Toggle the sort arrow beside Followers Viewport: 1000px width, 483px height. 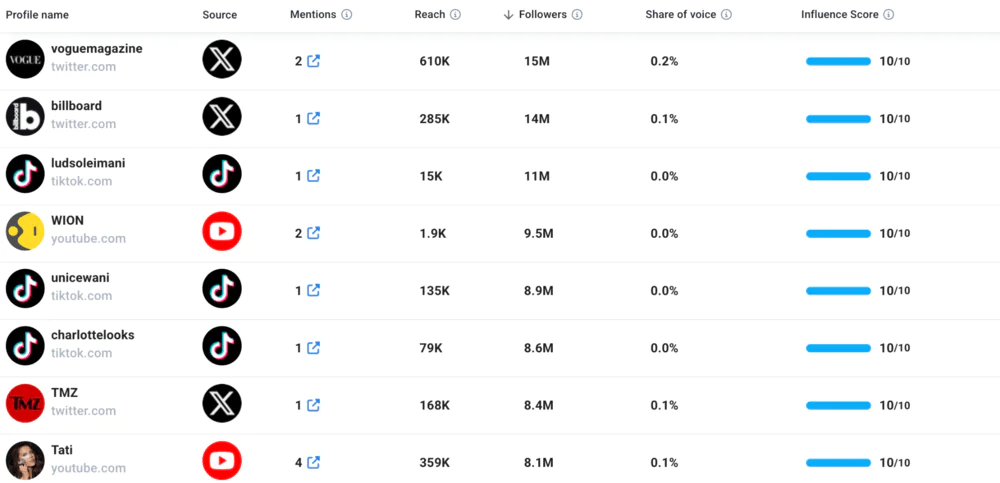point(508,15)
